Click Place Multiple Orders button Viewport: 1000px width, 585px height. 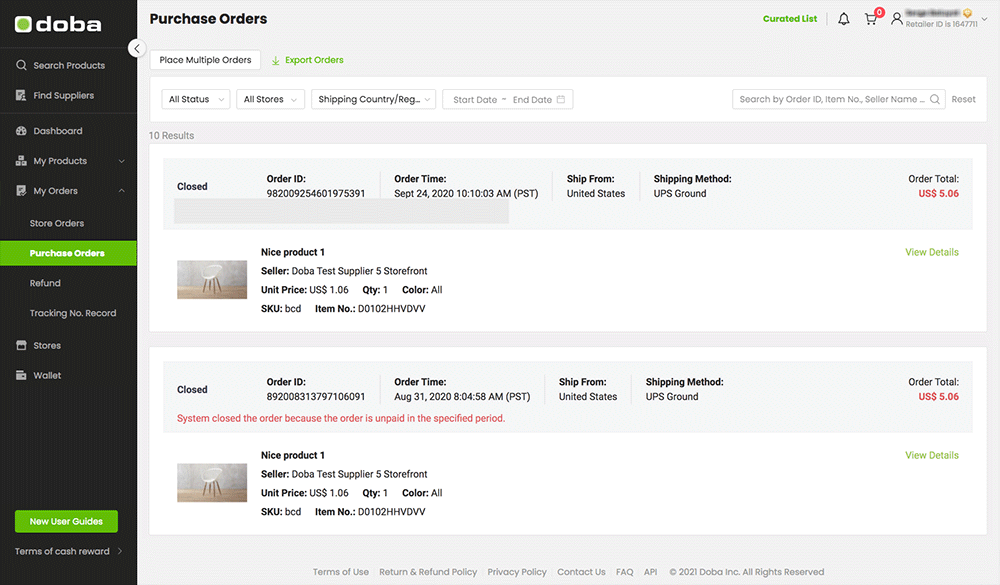pyautogui.click(x=205, y=60)
